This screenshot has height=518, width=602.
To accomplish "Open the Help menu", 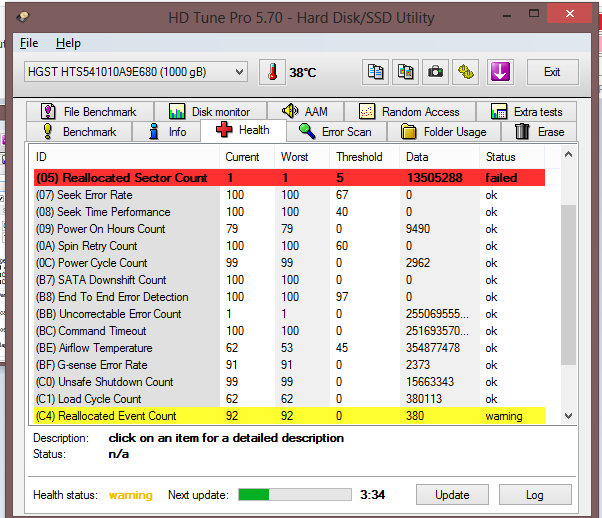I will (x=68, y=43).
